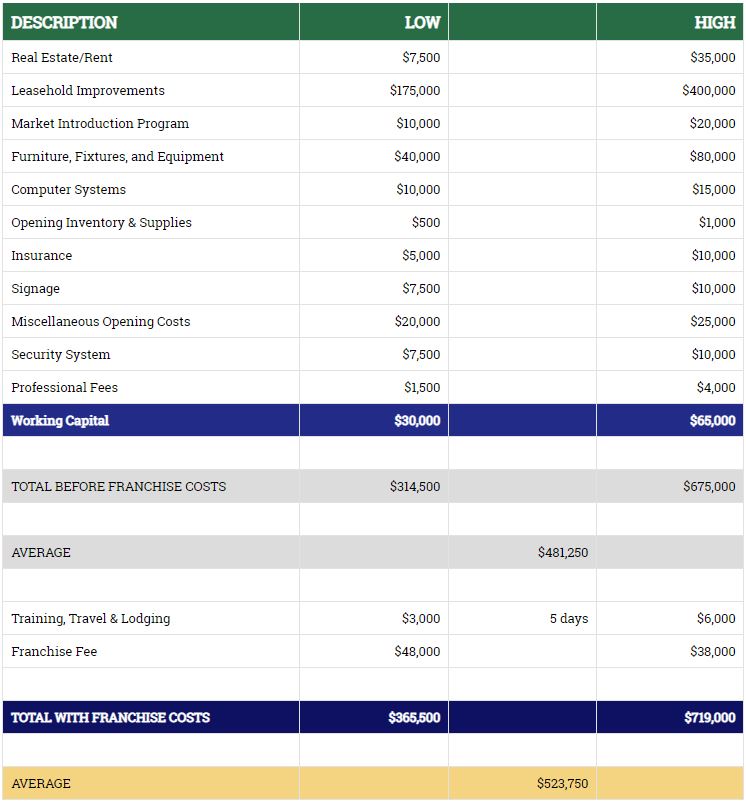746x801 pixels.
Task: Select the Computer Systems high value $15,000
Action: coord(712,190)
